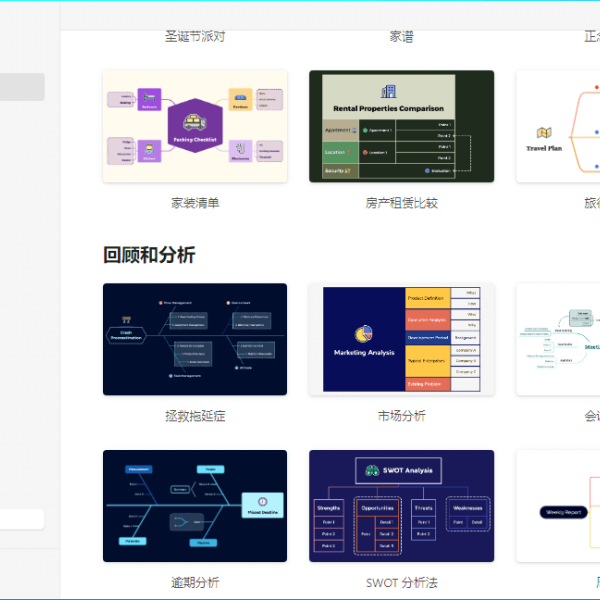This screenshot has width=600, height=600.
Task: Click the 市场分析 template label
Action: 401,416
